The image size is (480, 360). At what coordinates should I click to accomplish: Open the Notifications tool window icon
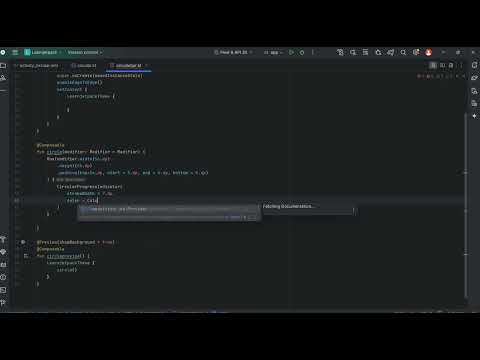pyautogui.click(x=474, y=65)
